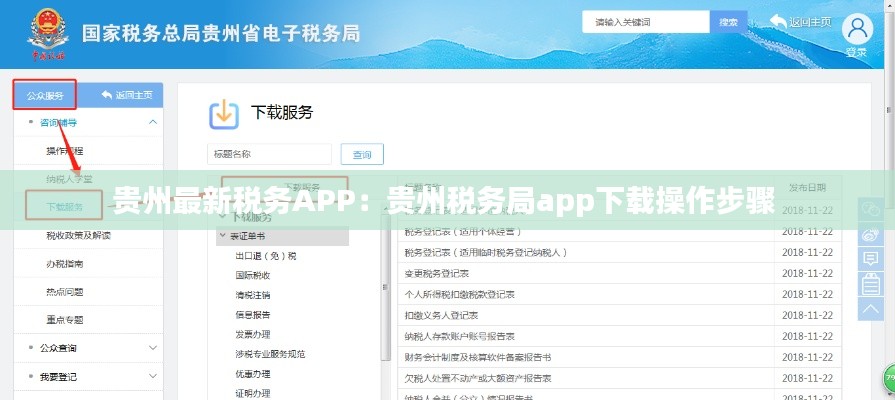Click the 标题名称 input field

[x=269, y=154]
